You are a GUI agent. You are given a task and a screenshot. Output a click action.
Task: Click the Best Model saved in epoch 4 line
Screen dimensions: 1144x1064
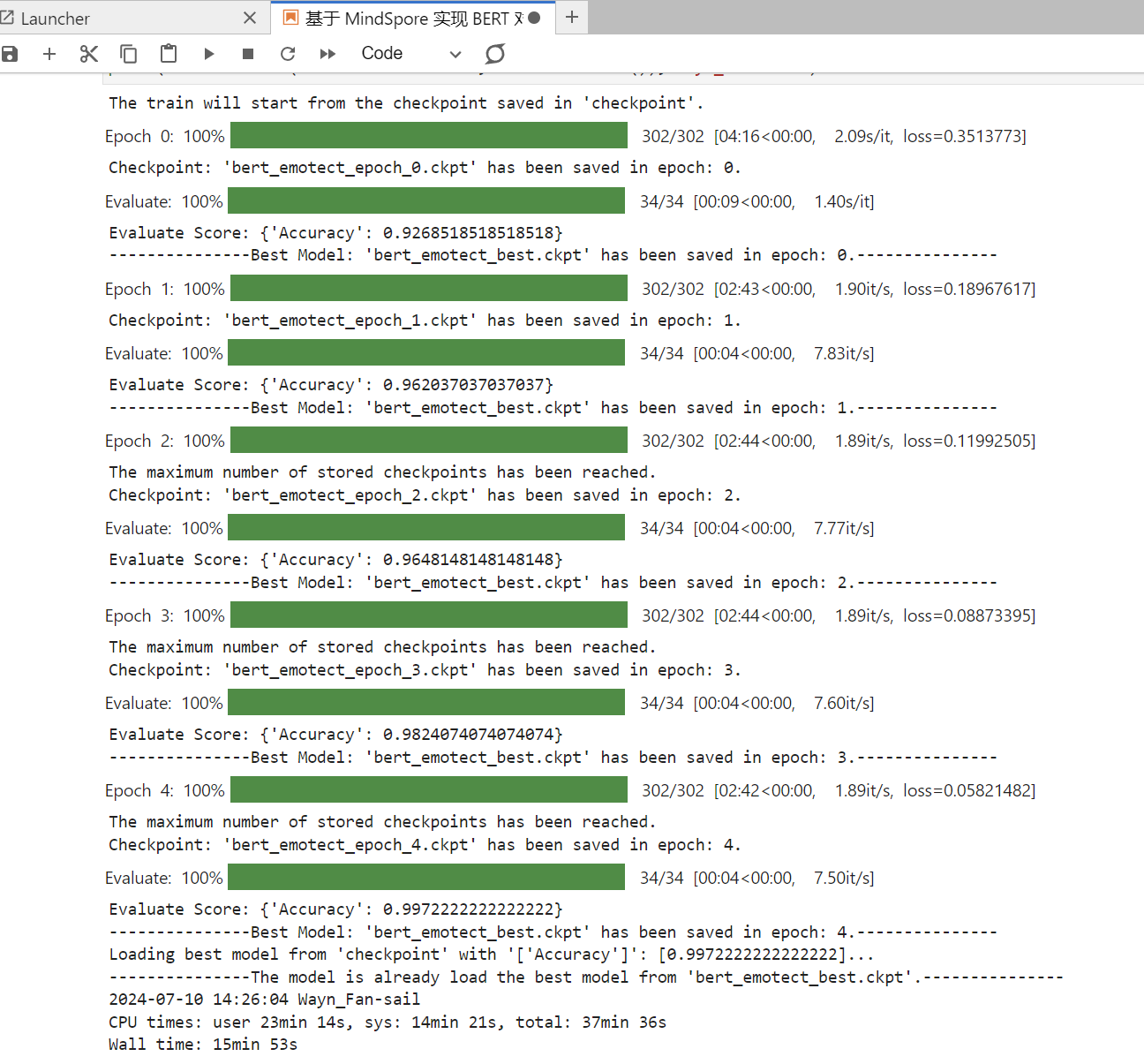pyautogui.click(x=553, y=932)
